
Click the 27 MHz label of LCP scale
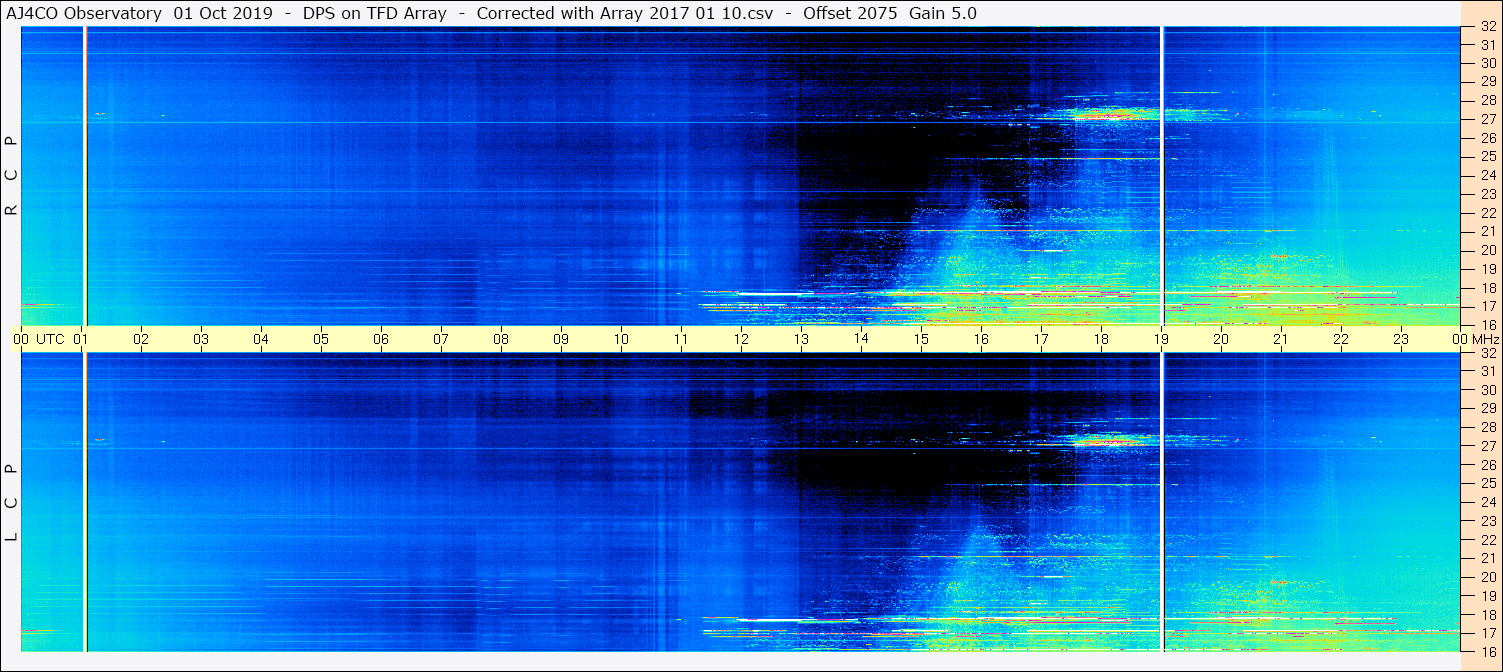tap(1488, 446)
